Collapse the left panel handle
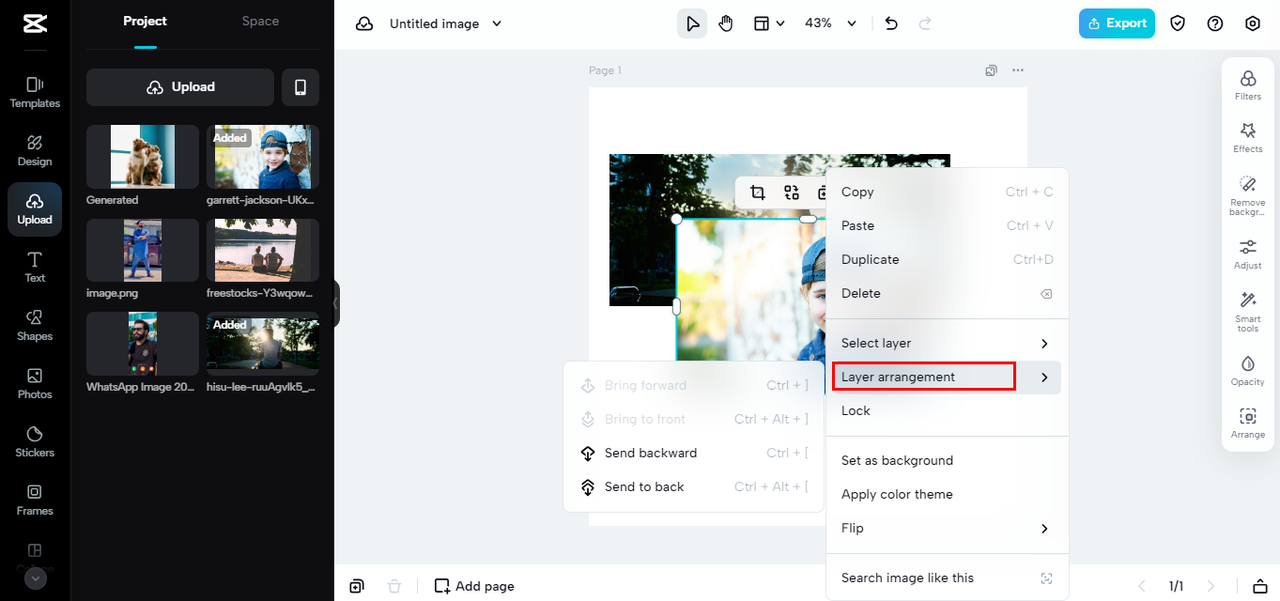1280x601 pixels. tap(336, 303)
